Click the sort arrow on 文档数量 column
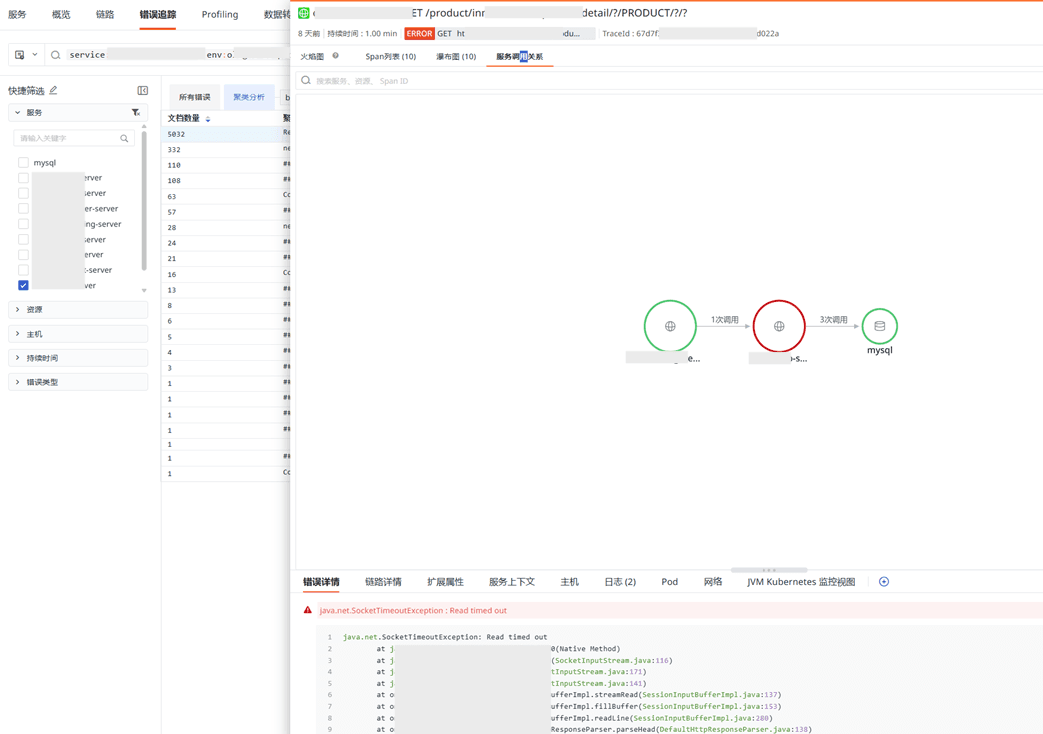Screen dimensions: 1043x734 pos(208,119)
